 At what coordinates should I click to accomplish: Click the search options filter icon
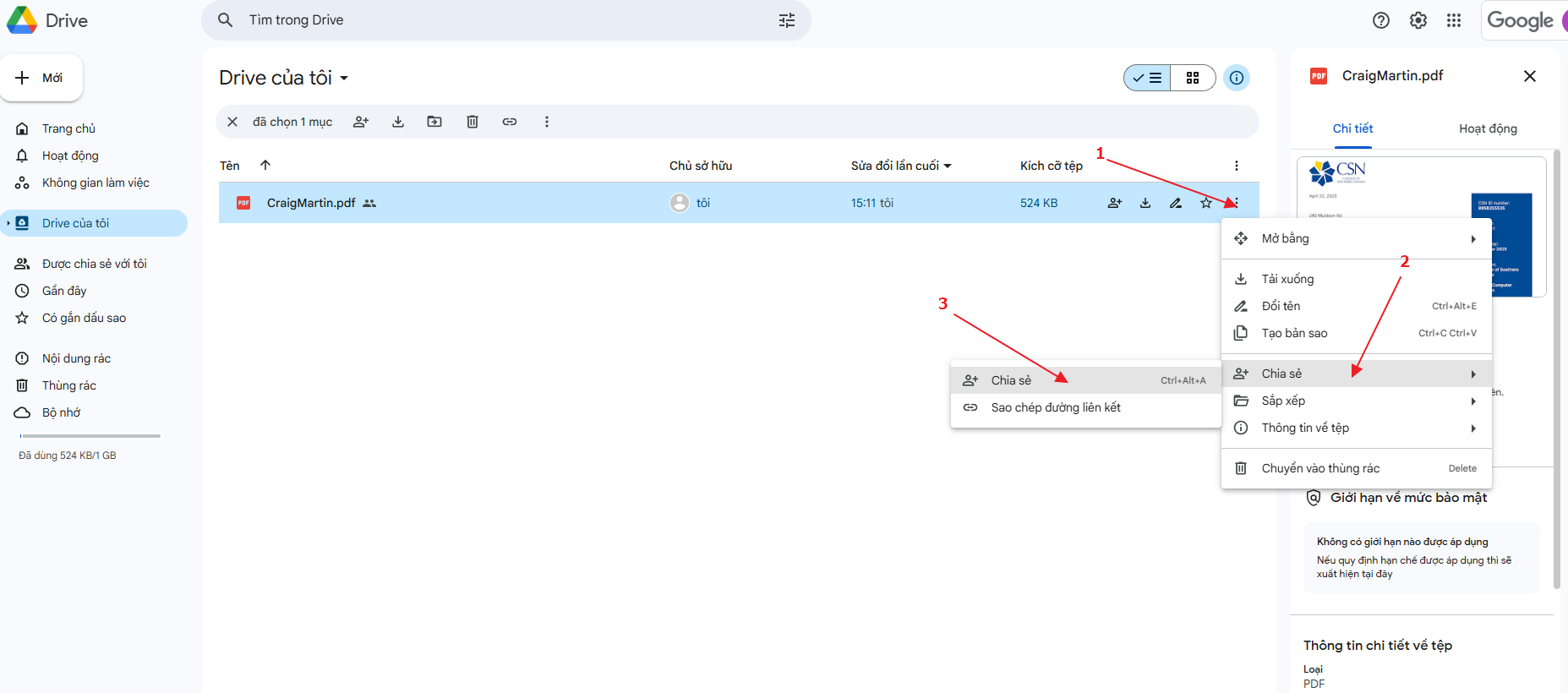coord(786,20)
